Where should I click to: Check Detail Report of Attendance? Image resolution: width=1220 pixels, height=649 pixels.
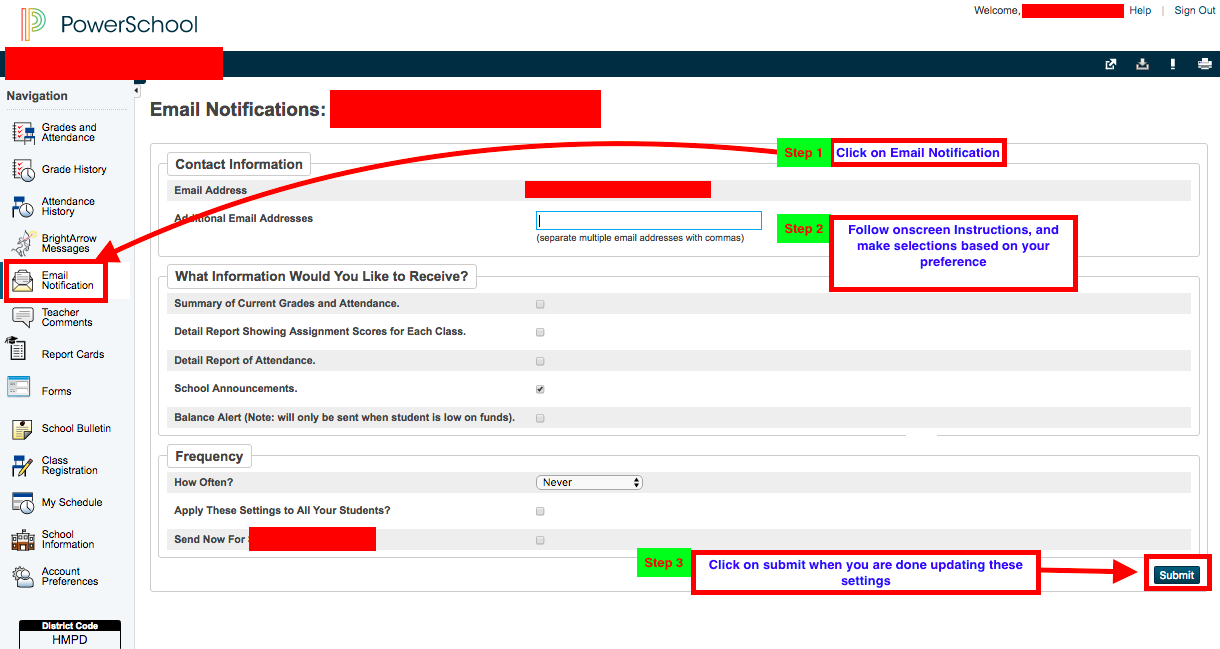coord(540,361)
